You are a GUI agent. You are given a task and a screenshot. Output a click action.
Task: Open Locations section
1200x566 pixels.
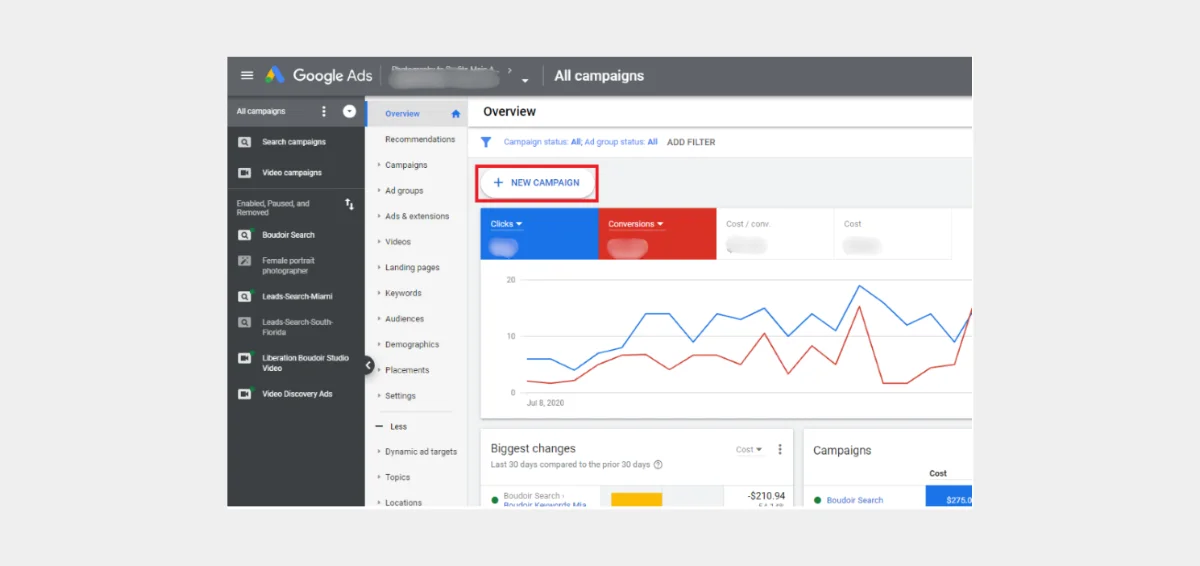tap(403, 503)
